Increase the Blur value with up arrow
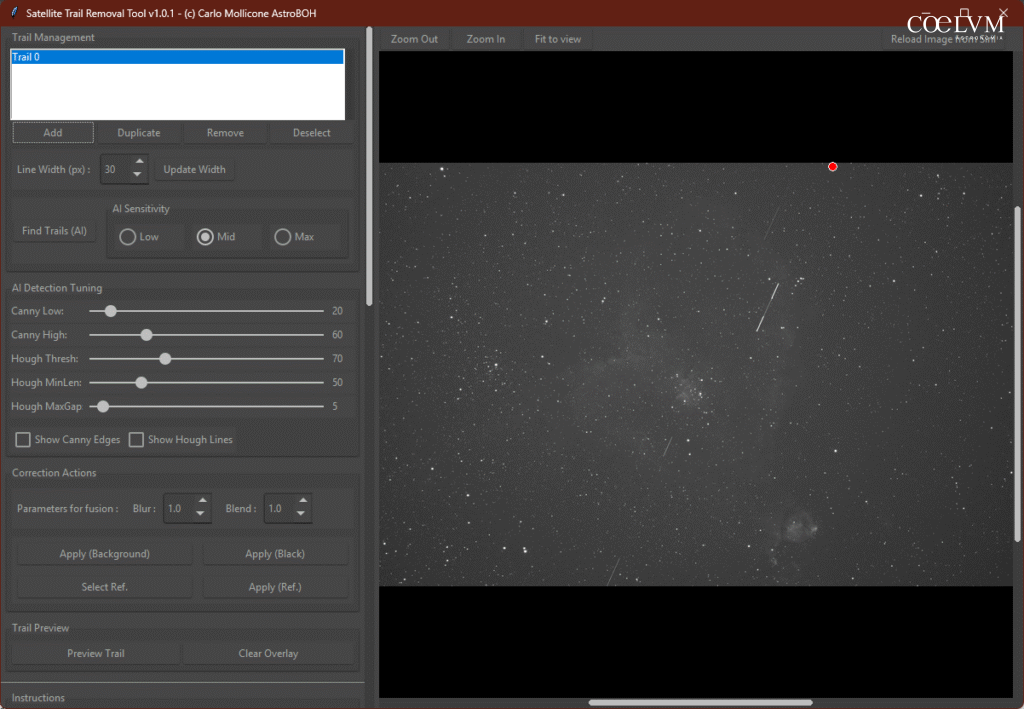The width and height of the screenshot is (1024, 709). coord(202,502)
